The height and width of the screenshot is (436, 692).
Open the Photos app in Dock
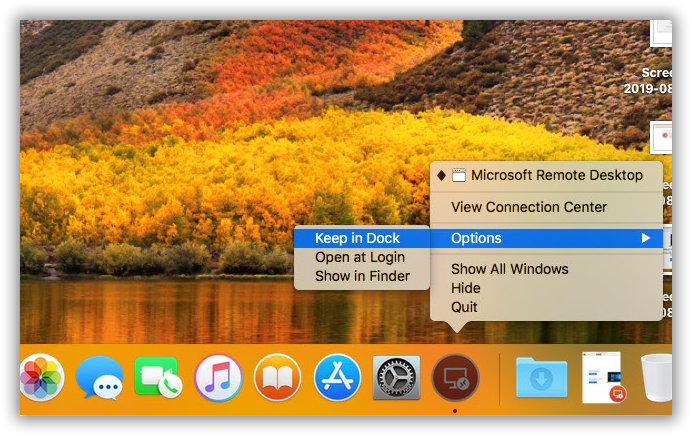(41, 379)
